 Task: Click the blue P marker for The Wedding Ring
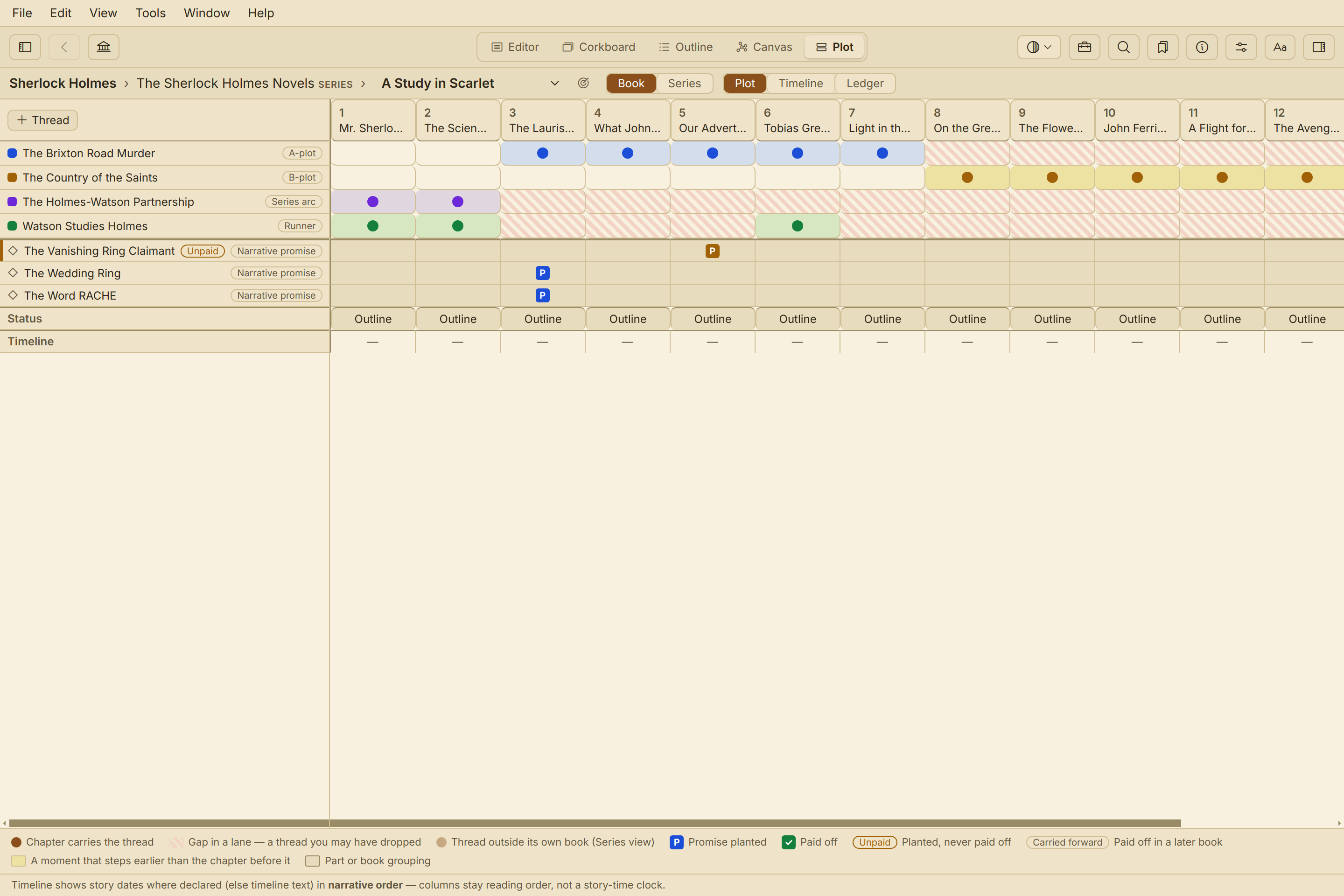(542, 273)
